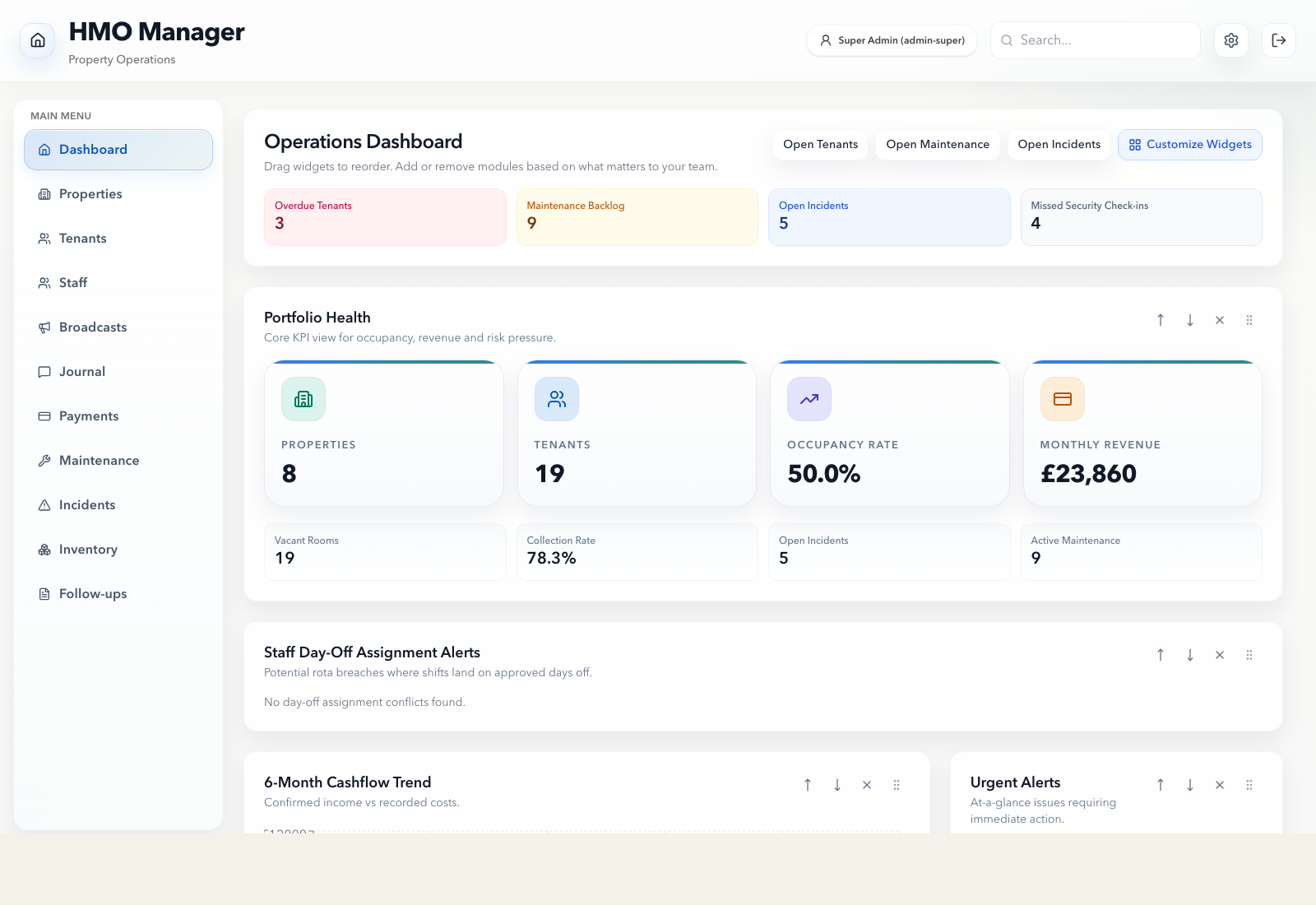Click the Open Tenants button
Image resolution: width=1316 pixels, height=905 pixels.
click(820, 144)
